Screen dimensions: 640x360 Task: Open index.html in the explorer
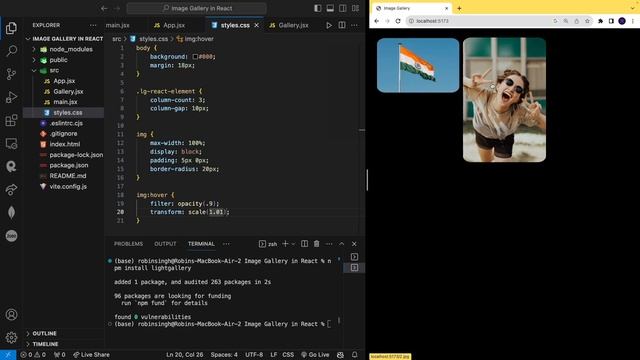click(x=64, y=144)
